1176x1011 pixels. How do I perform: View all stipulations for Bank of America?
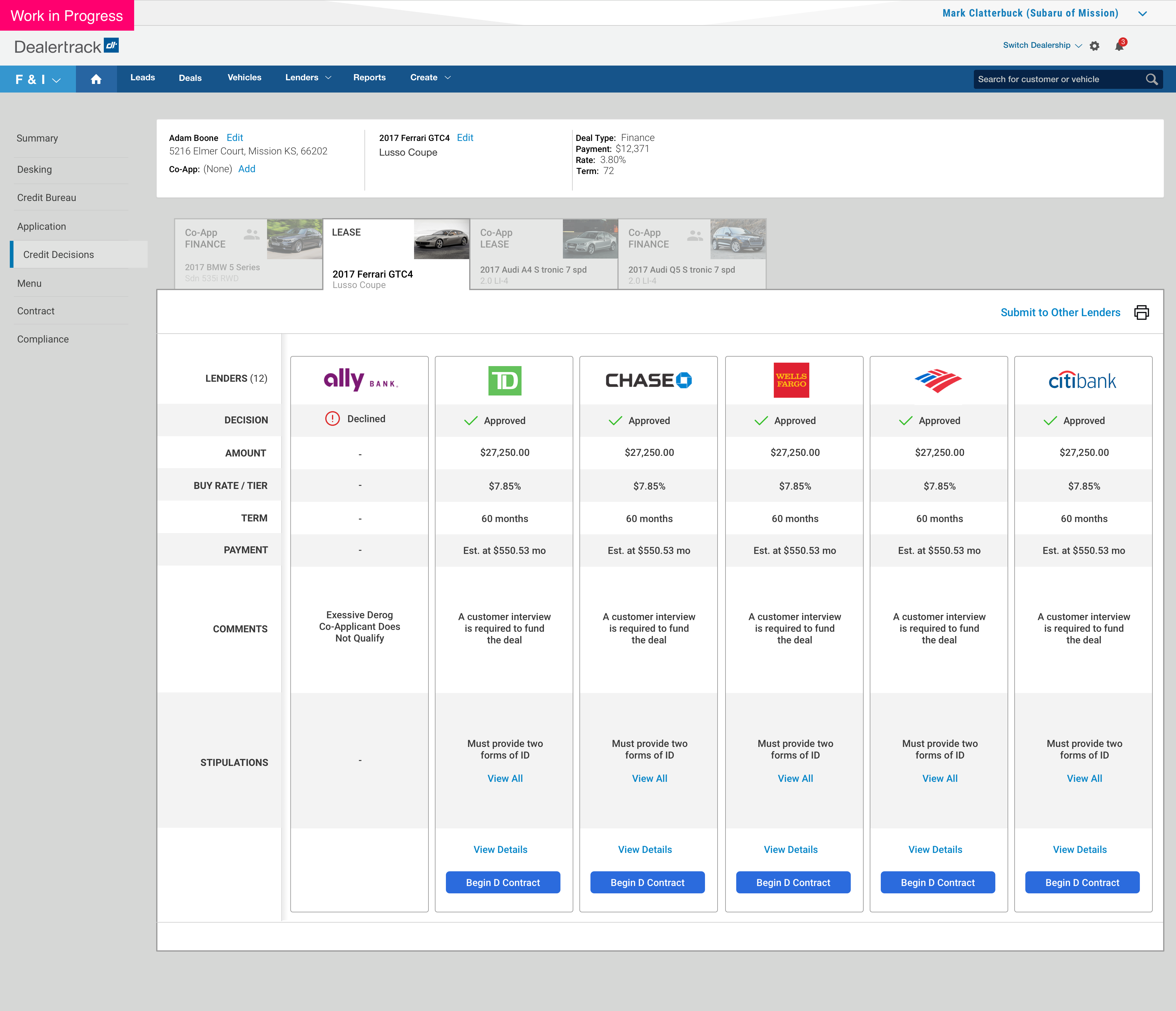tap(940, 779)
